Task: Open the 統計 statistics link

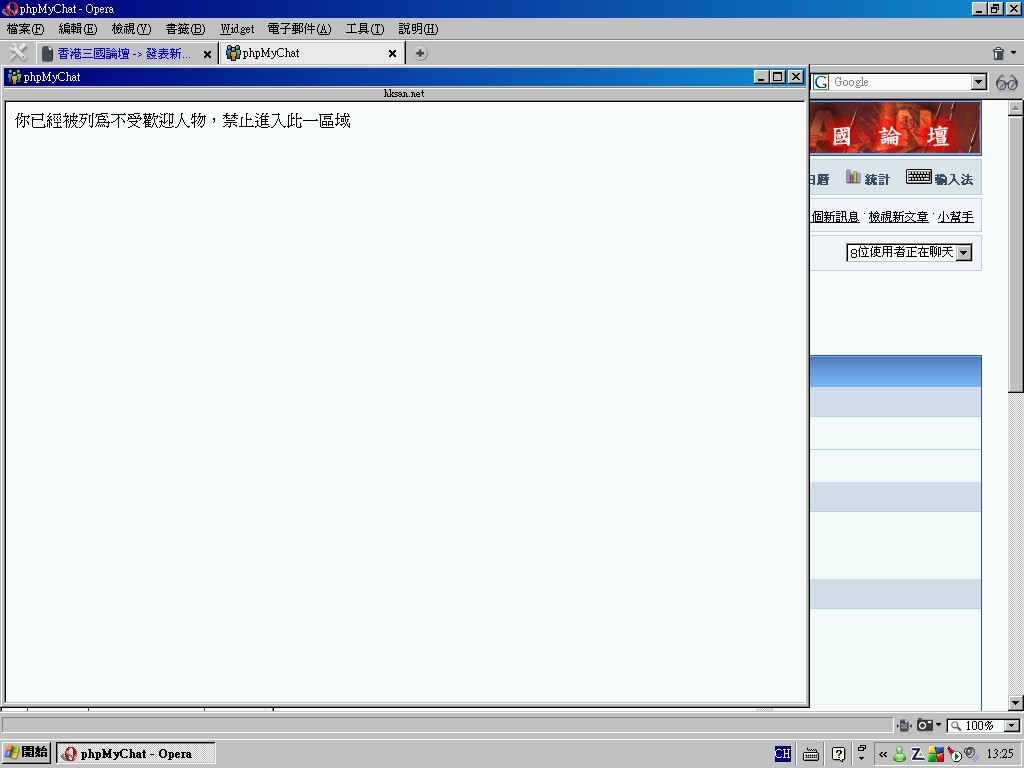Action: [877, 180]
